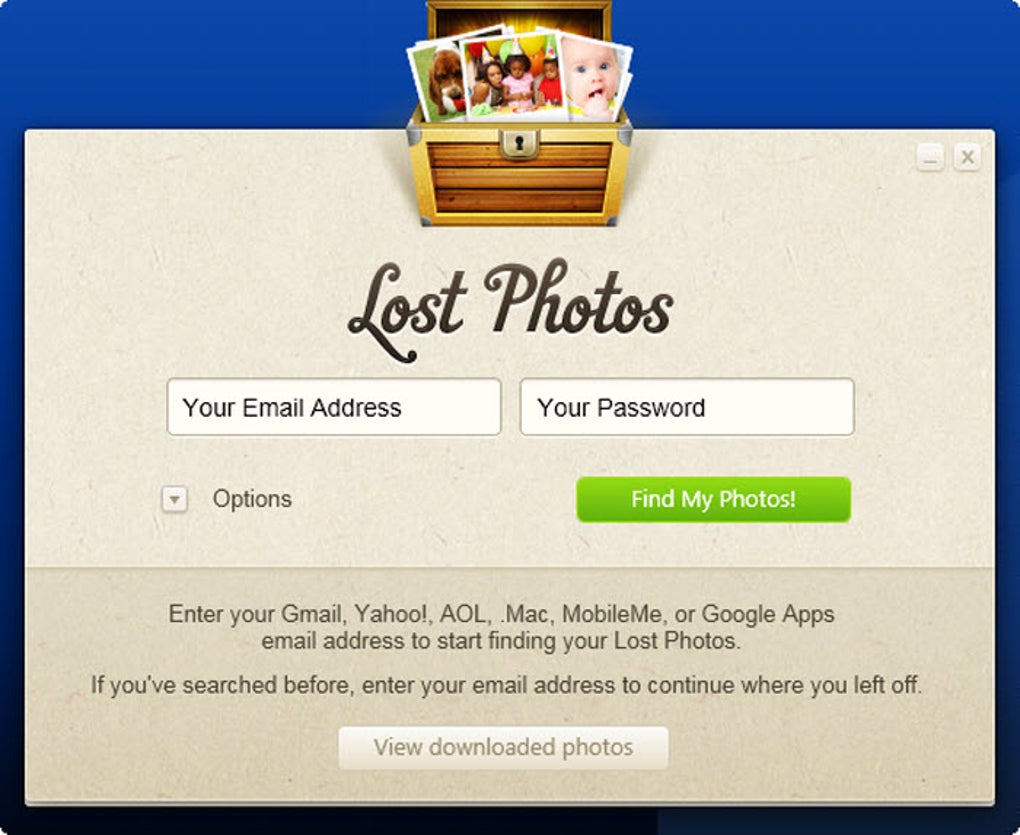
Task: Focus the Your Password field
Action: [687, 407]
